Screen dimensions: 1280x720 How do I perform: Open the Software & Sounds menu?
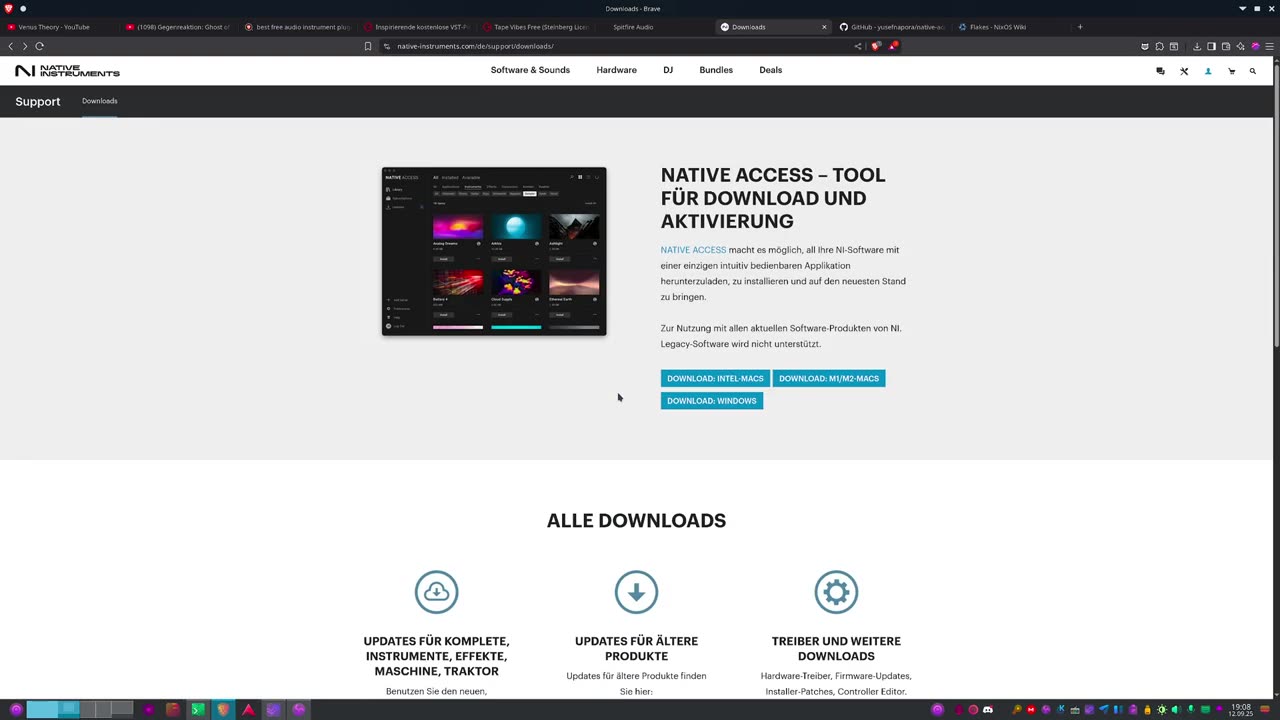(x=530, y=70)
